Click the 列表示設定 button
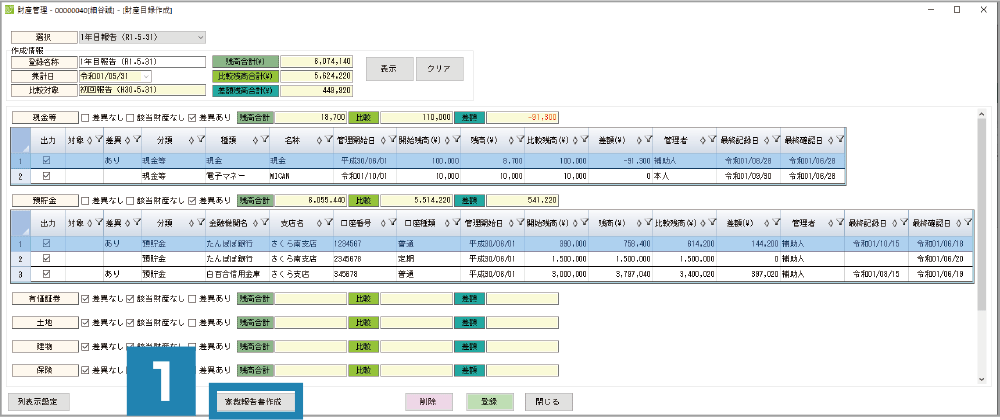The height and width of the screenshot is (420, 1000). coord(38,401)
